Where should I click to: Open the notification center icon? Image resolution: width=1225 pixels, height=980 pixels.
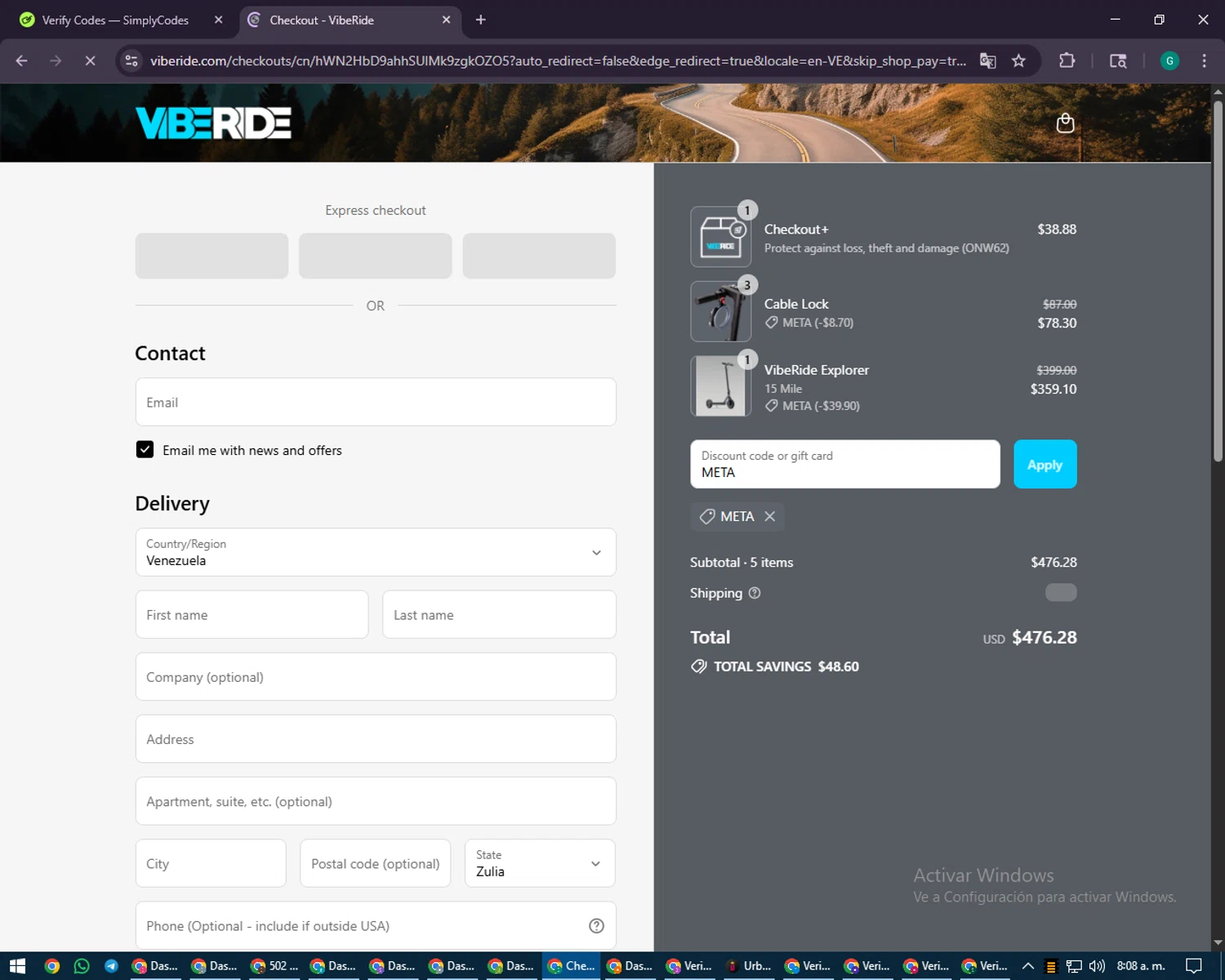pos(1193,966)
